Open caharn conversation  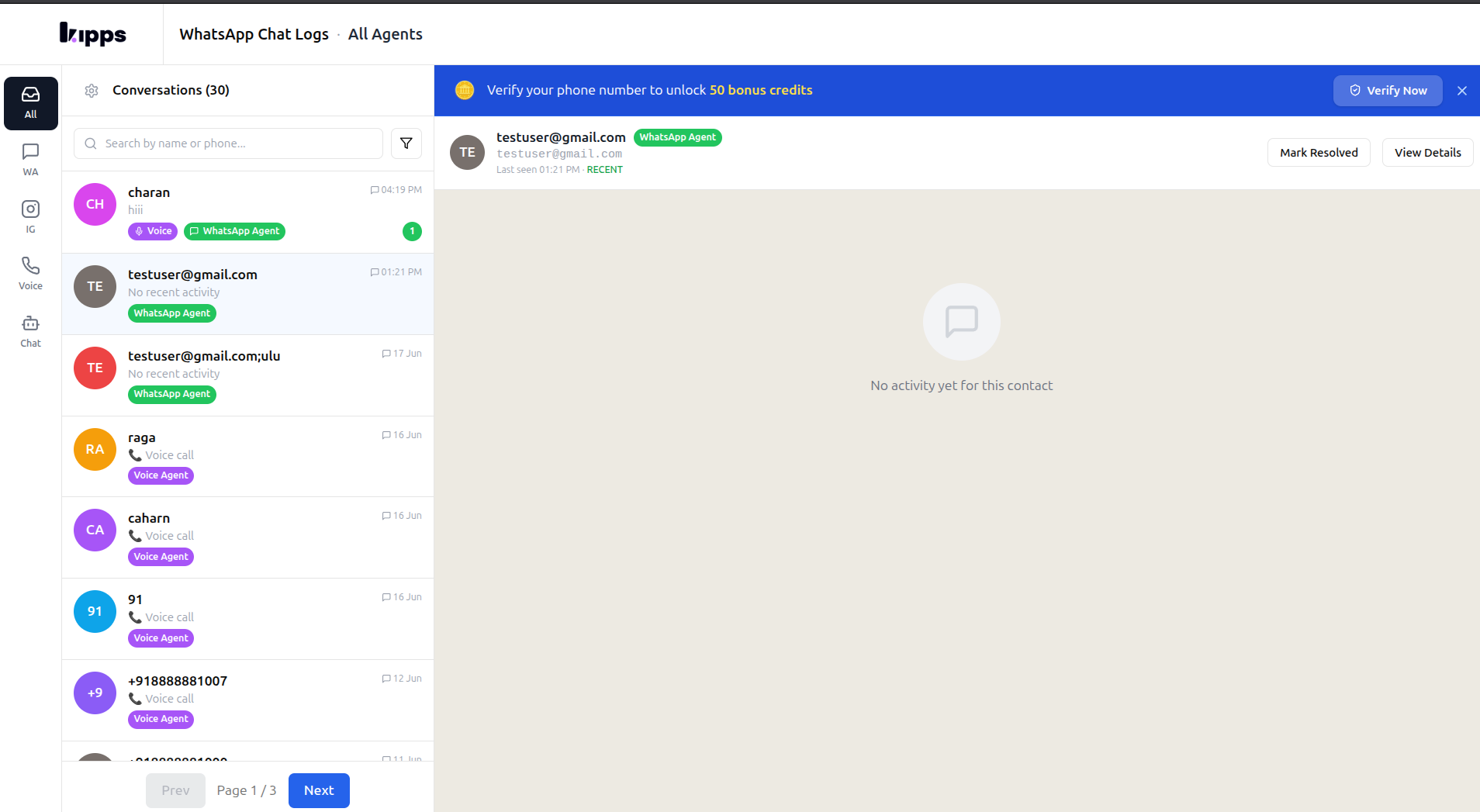247,537
